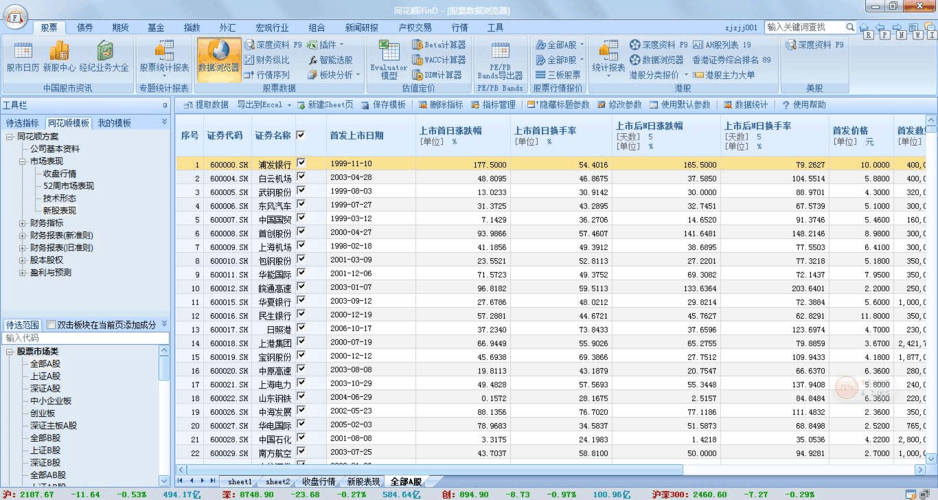Open 三板股票 quotes
Screen dimensions: 938x500
pyautogui.click(x=558, y=75)
